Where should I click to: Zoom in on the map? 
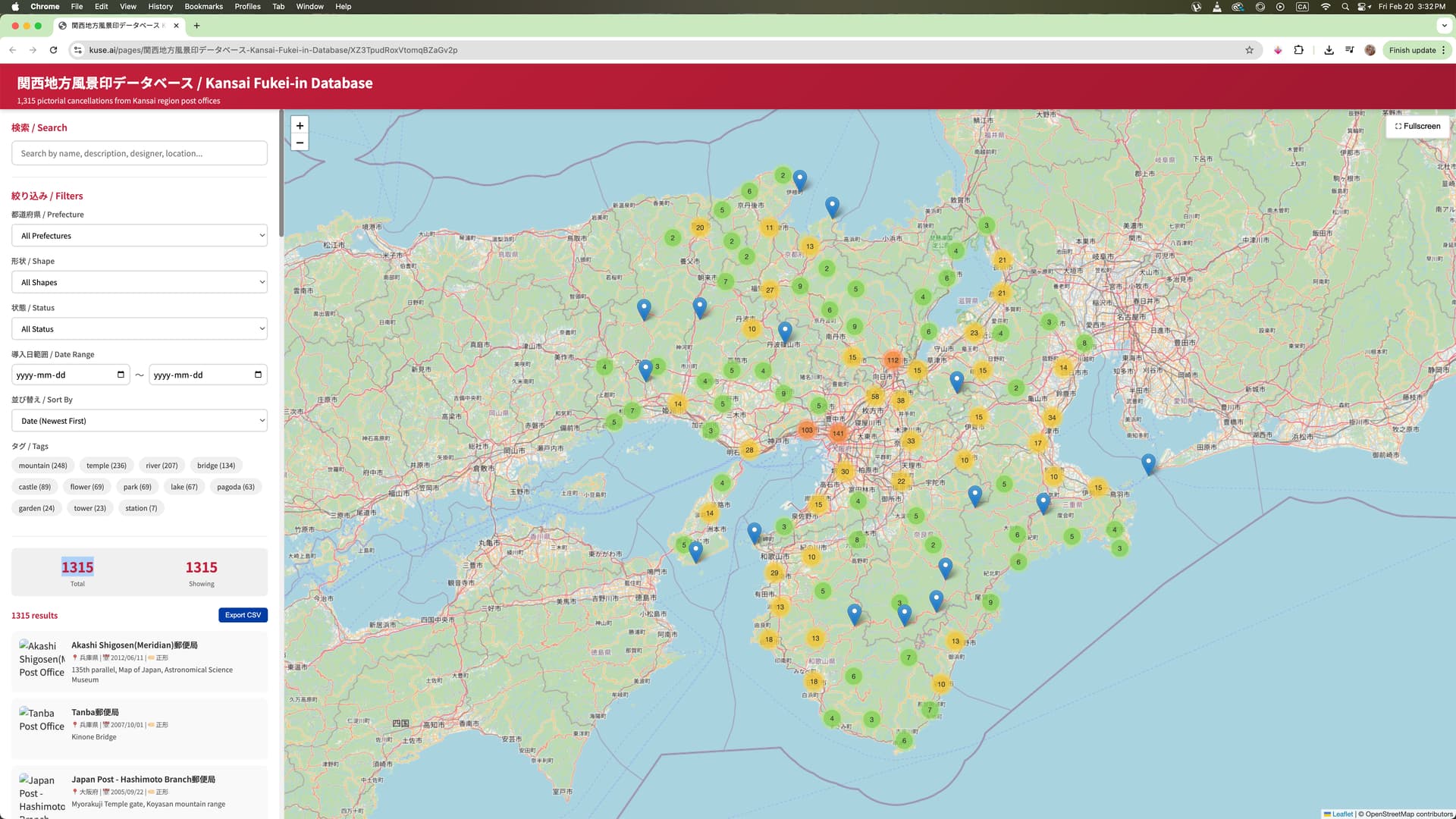pos(300,126)
